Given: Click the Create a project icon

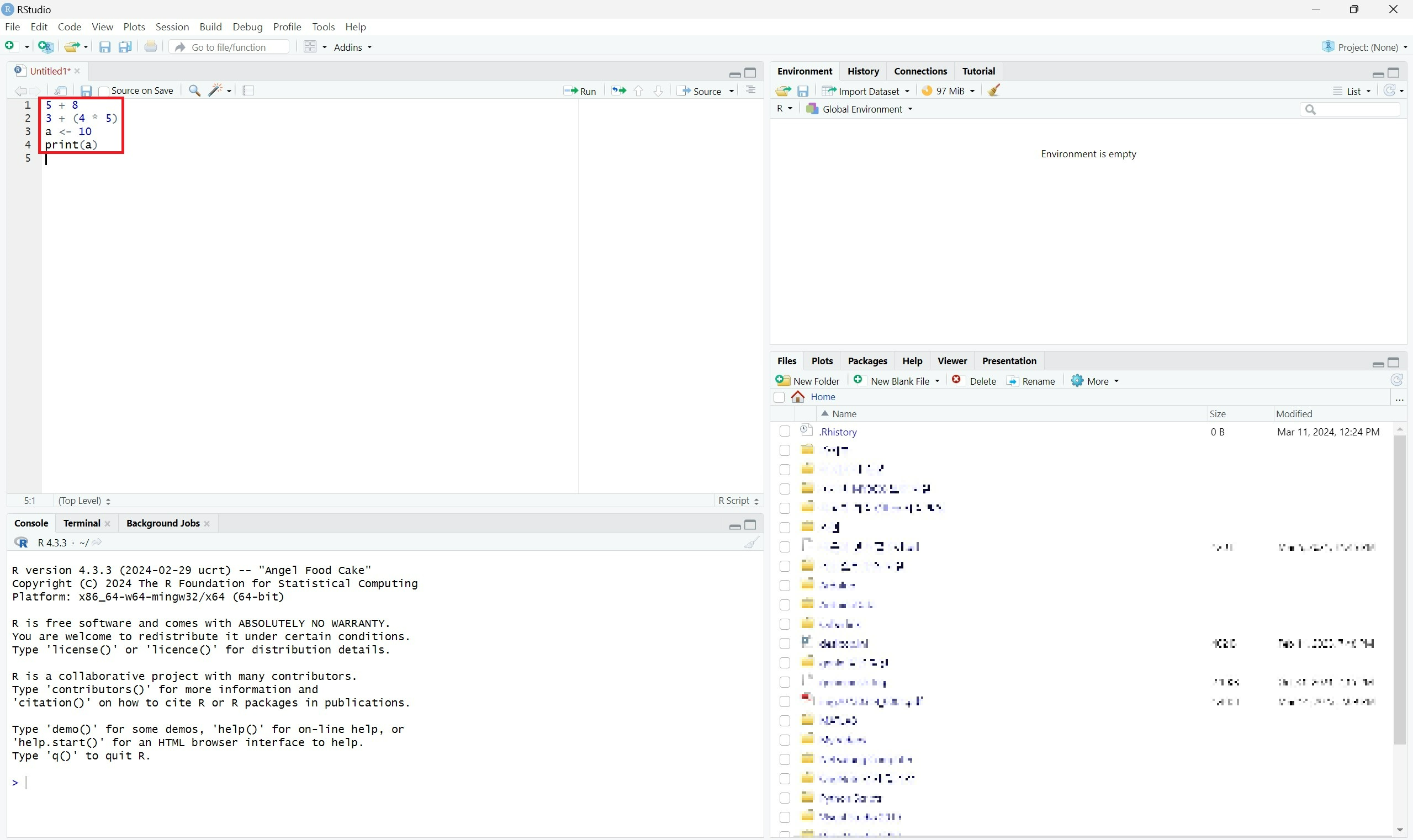Looking at the screenshot, I should [45, 47].
